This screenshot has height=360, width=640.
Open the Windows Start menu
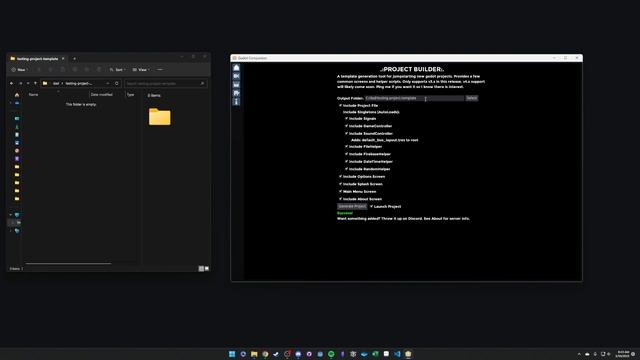coord(232,354)
